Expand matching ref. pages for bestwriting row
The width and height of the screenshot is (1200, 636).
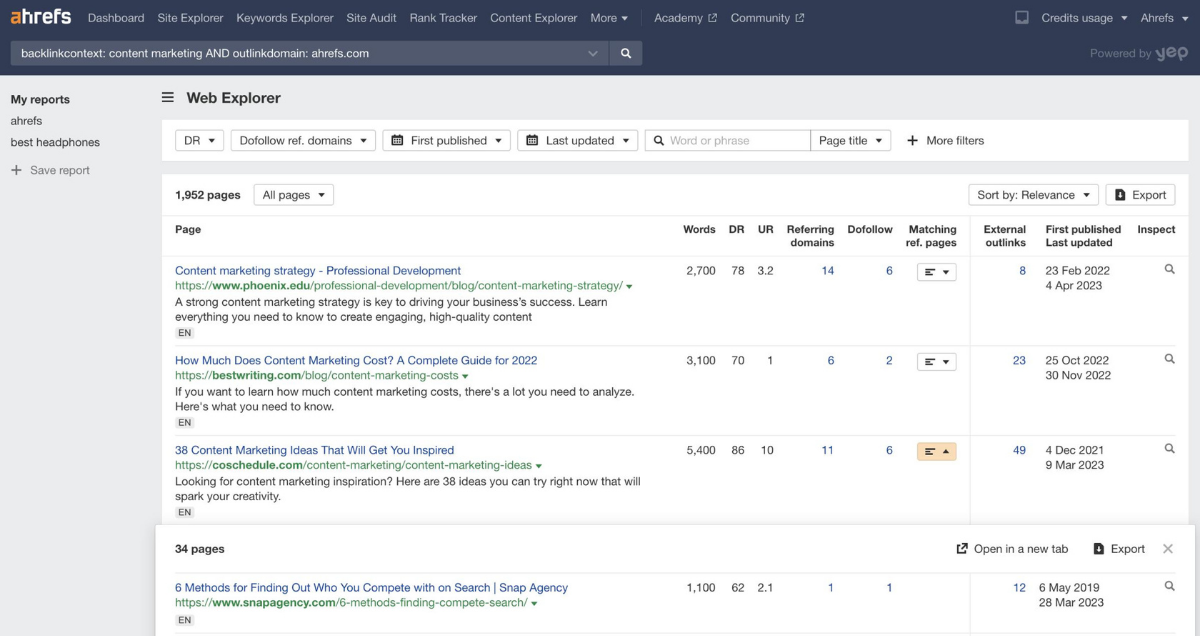pyautogui.click(x=936, y=362)
